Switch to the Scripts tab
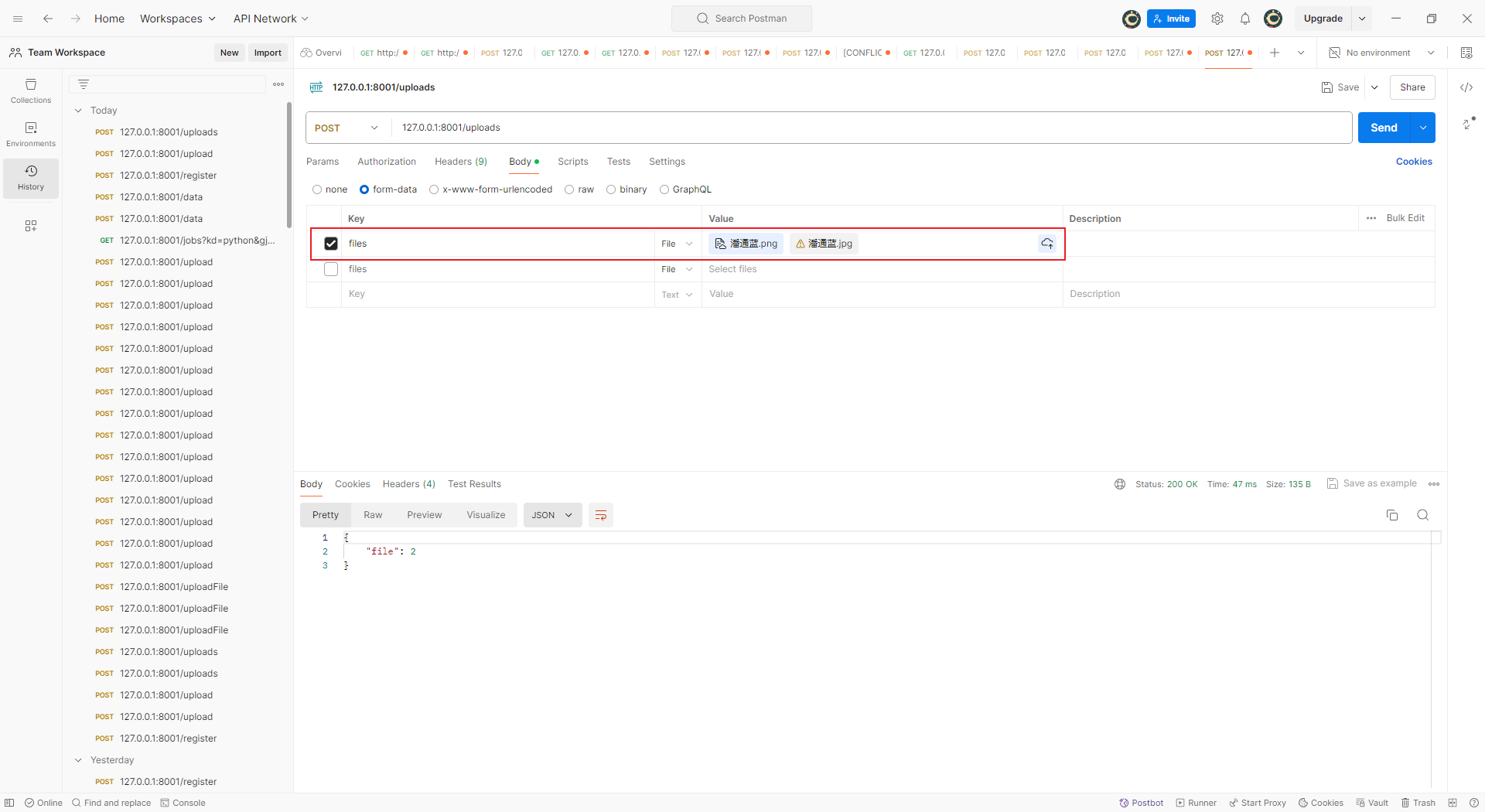The height and width of the screenshot is (812, 1485). pos(573,162)
